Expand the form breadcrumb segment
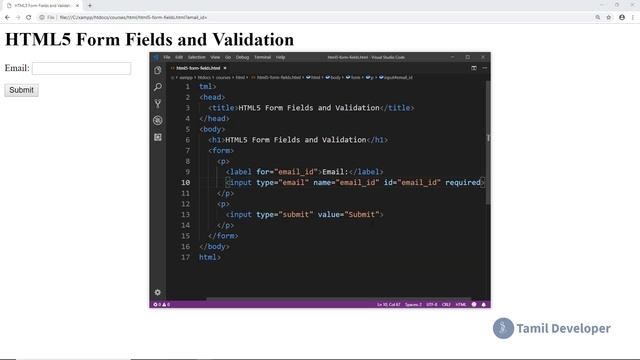Screen dimensions: 640x360 point(353,77)
